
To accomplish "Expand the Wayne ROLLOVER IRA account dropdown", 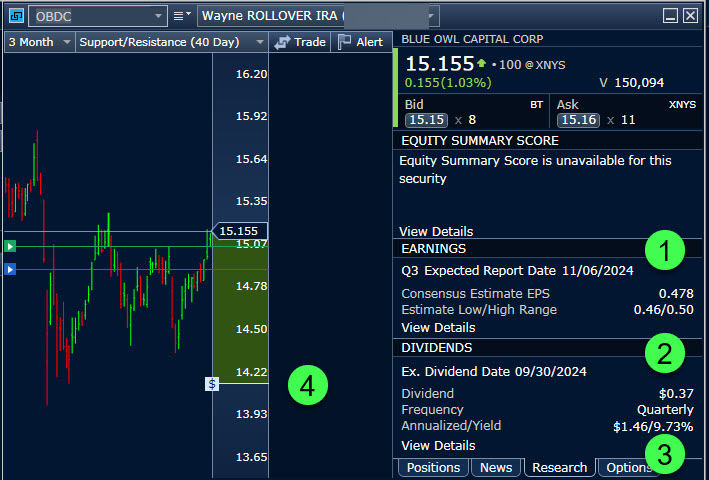I will pos(431,16).
